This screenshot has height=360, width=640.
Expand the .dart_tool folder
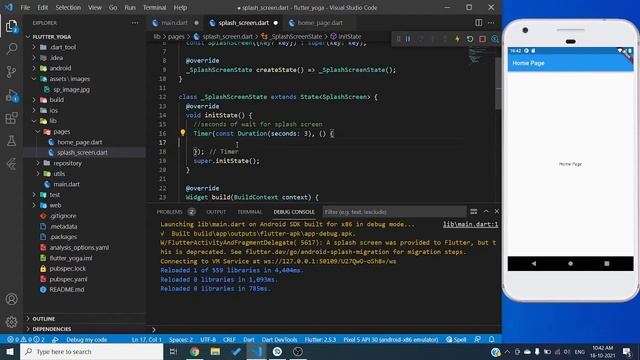34,47
